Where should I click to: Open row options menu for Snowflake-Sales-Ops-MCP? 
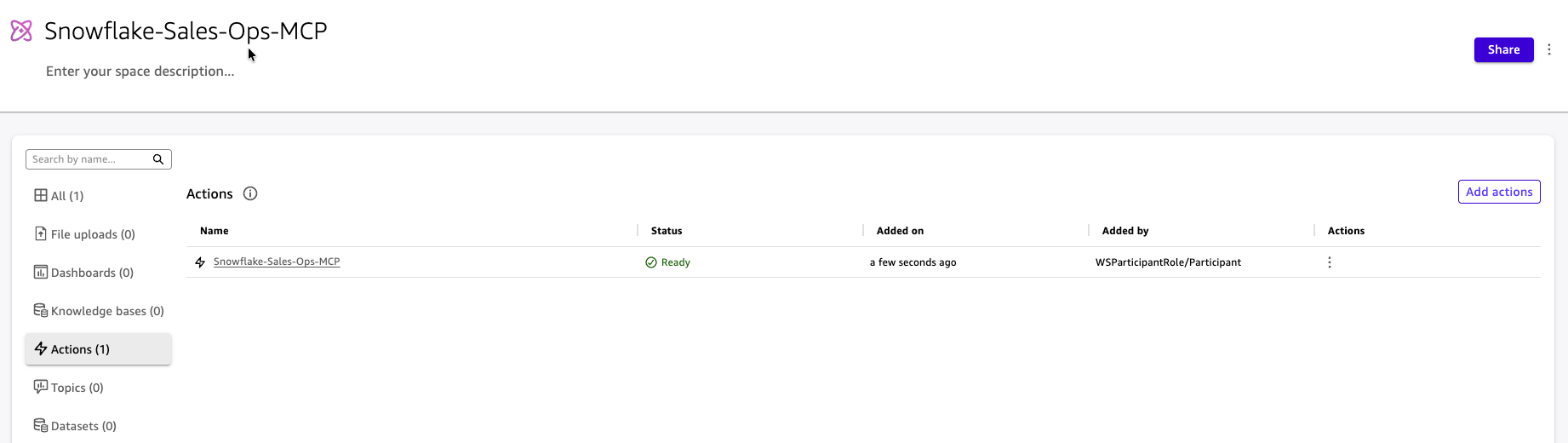pyautogui.click(x=1330, y=262)
